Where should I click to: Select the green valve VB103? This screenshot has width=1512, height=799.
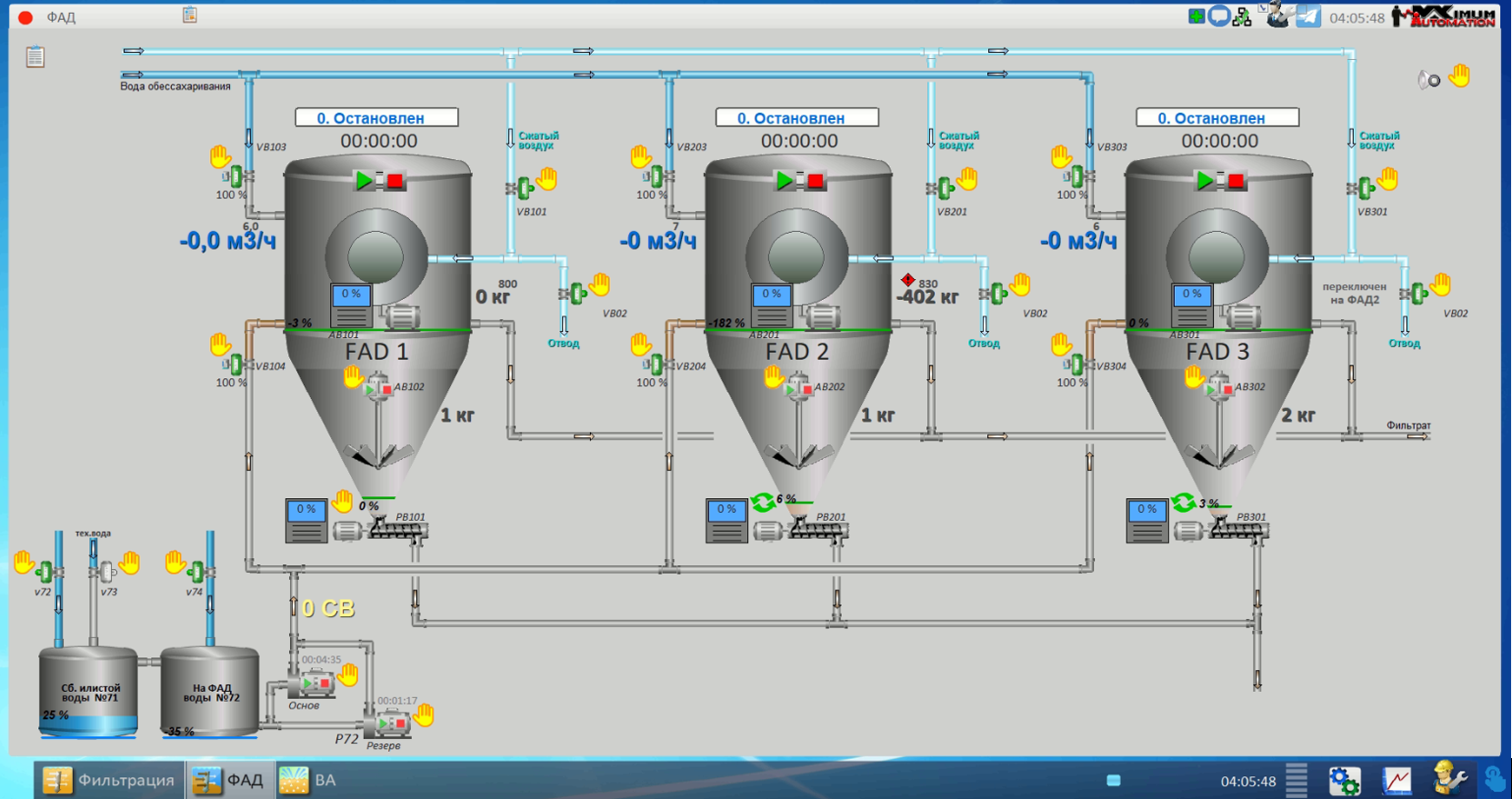[238, 176]
